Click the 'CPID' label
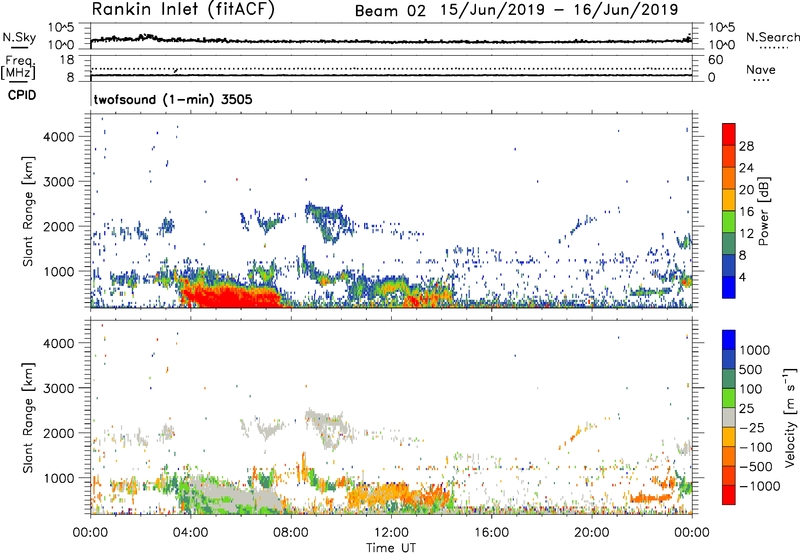 click(x=22, y=95)
